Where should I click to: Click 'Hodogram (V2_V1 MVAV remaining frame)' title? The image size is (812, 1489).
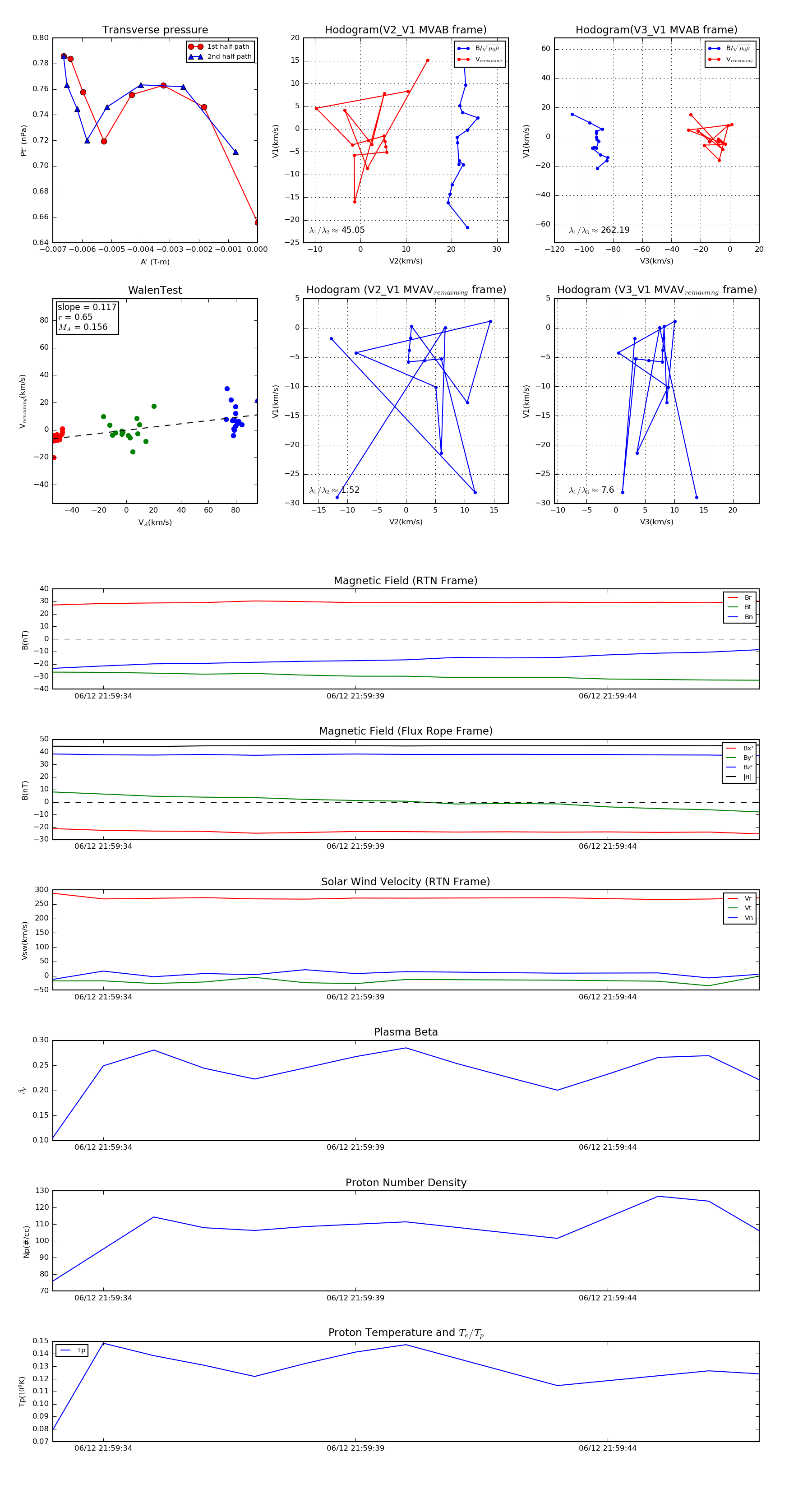coord(406,290)
